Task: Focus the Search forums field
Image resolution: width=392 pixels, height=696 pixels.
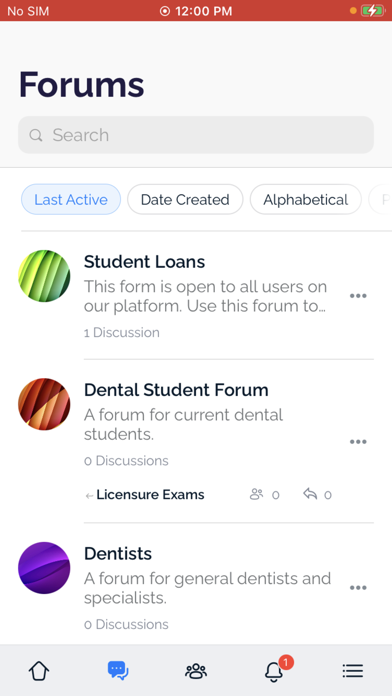Action: [196, 135]
